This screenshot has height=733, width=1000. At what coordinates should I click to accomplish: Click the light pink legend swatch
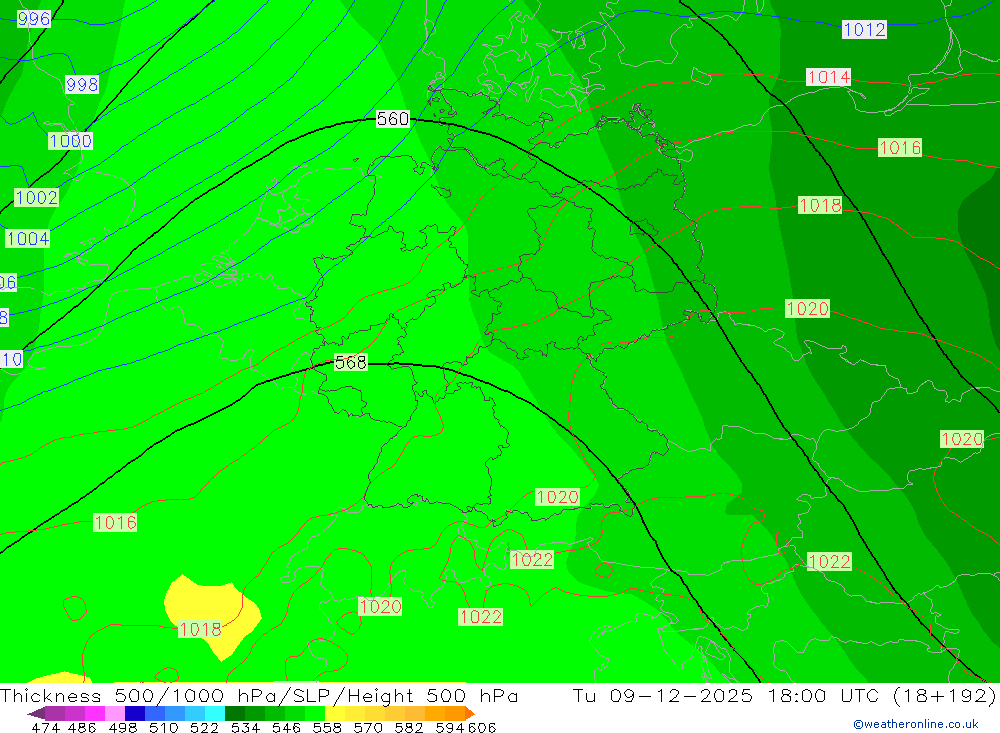pos(113,713)
